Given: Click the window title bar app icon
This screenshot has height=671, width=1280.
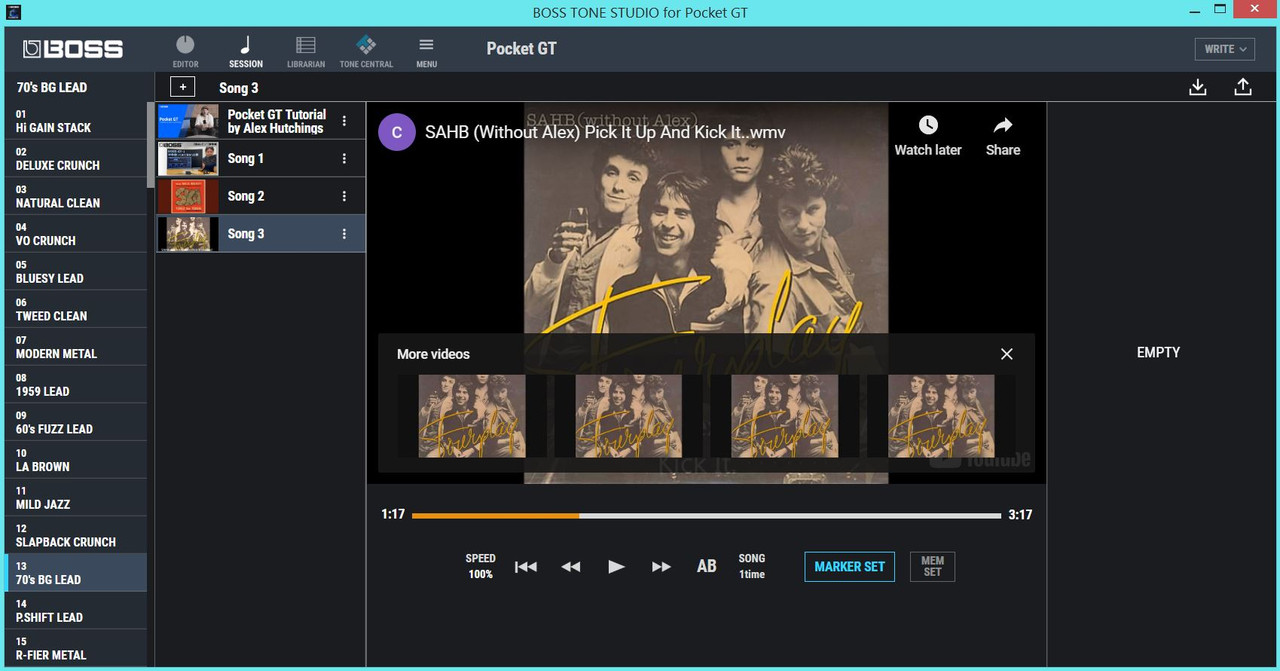Looking at the screenshot, I should [12, 12].
